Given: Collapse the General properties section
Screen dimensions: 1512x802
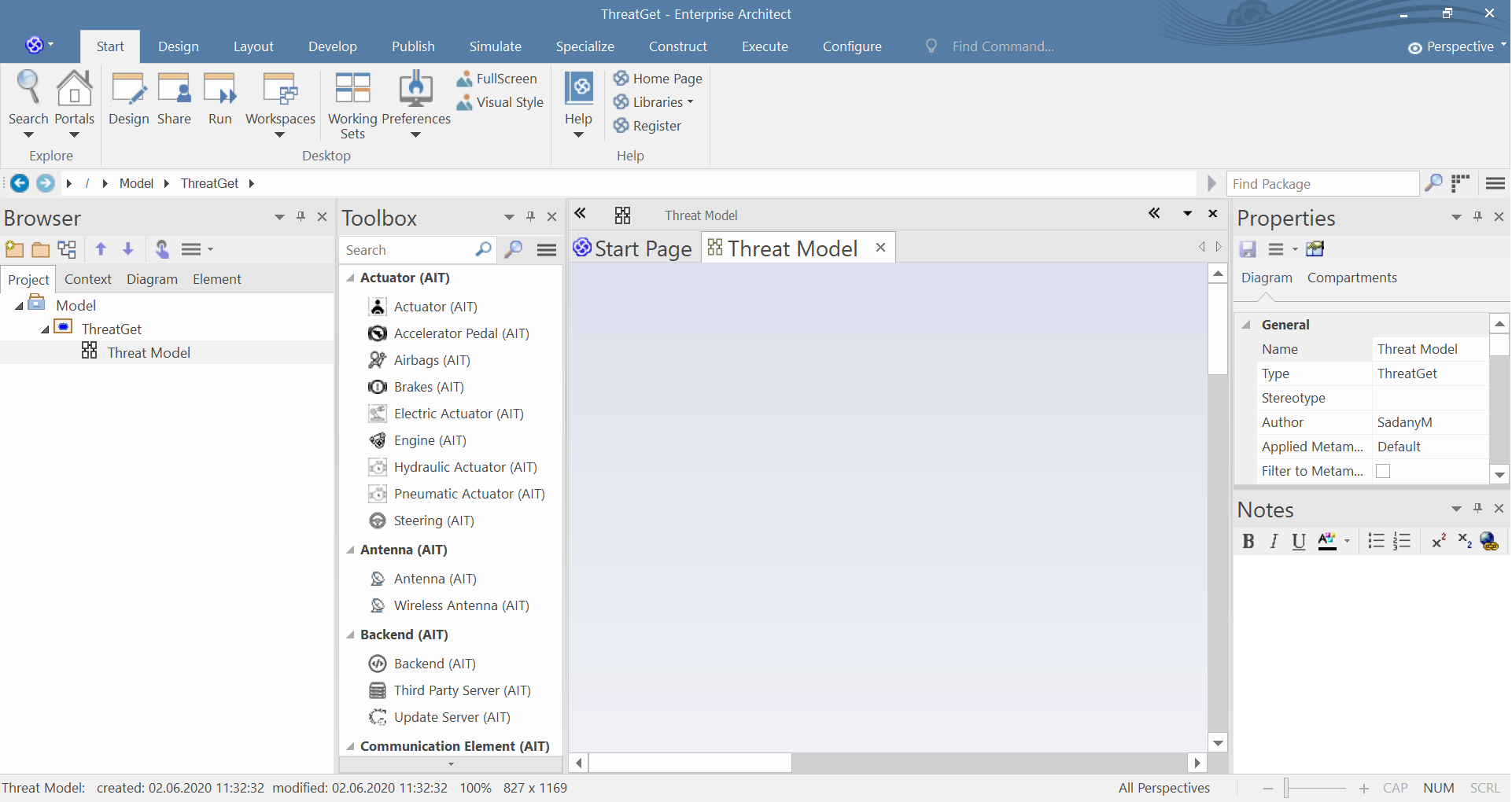Looking at the screenshot, I should click(1246, 325).
